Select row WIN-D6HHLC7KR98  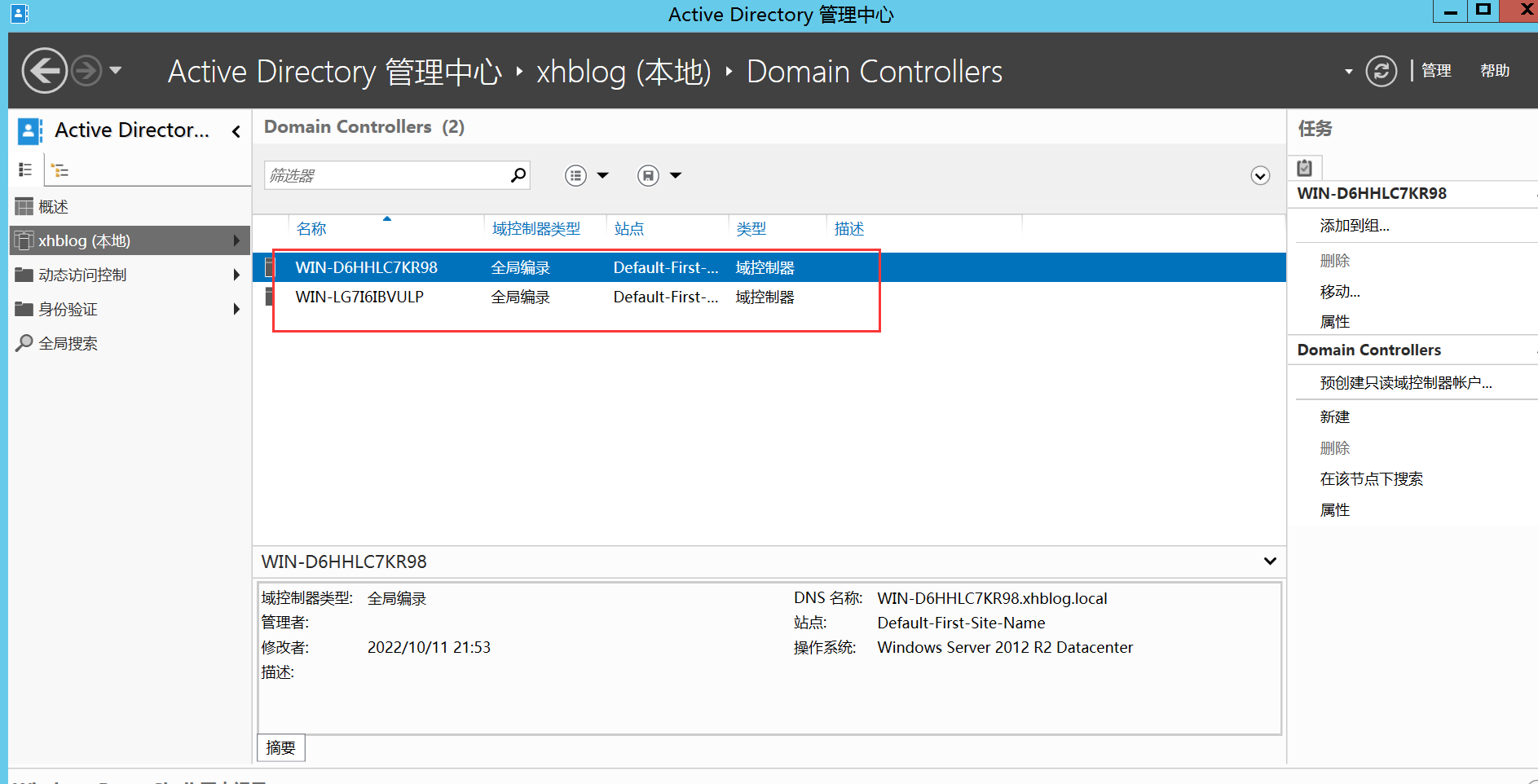point(769,267)
